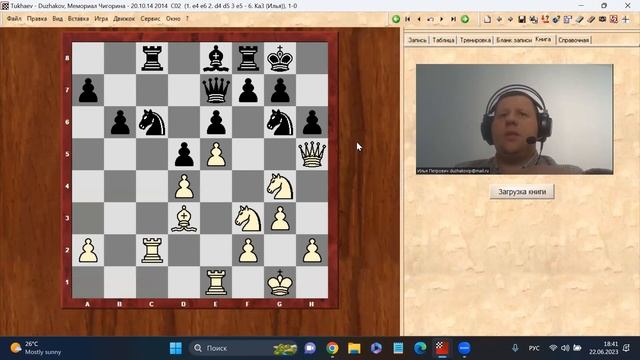Select the black knight on c6
The height and width of the screenshot is (360, 640).
coord(152,122)
